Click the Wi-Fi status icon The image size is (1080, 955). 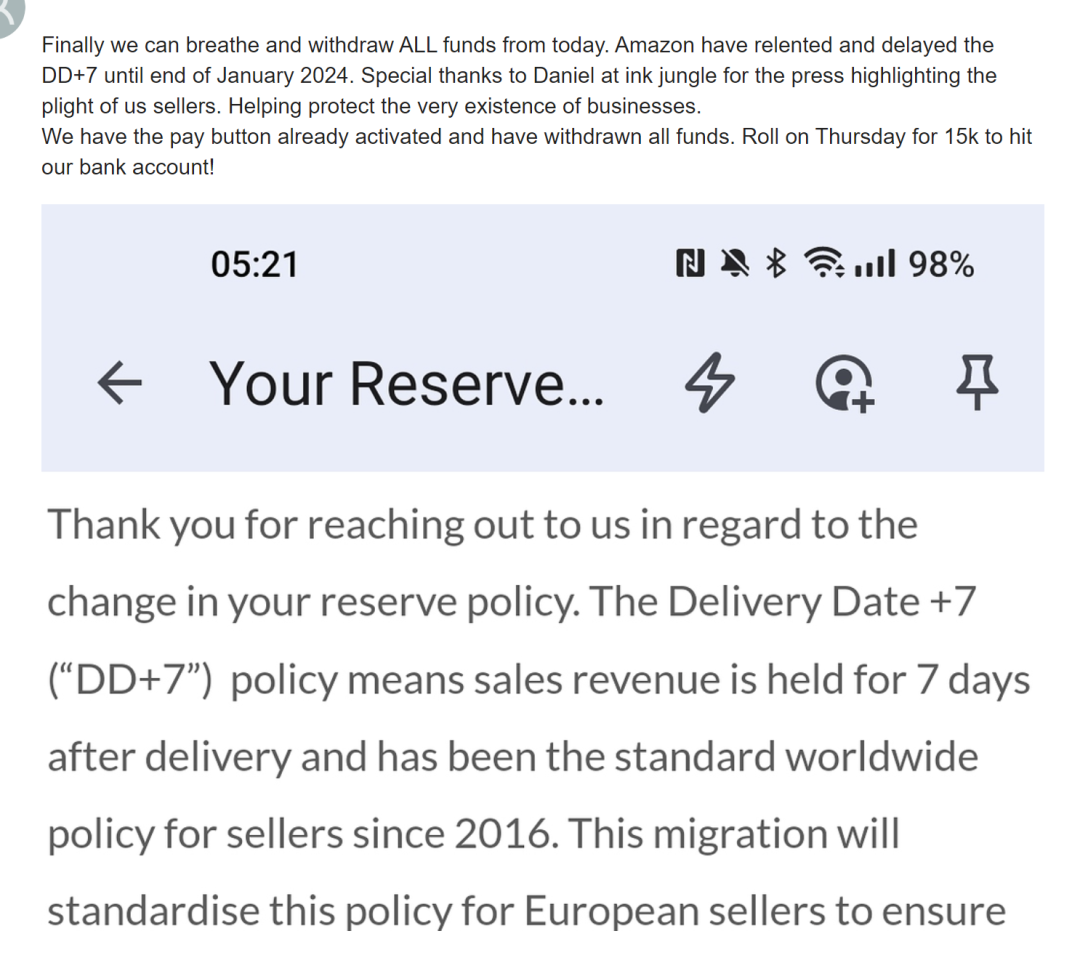click(x=825, y=264)
